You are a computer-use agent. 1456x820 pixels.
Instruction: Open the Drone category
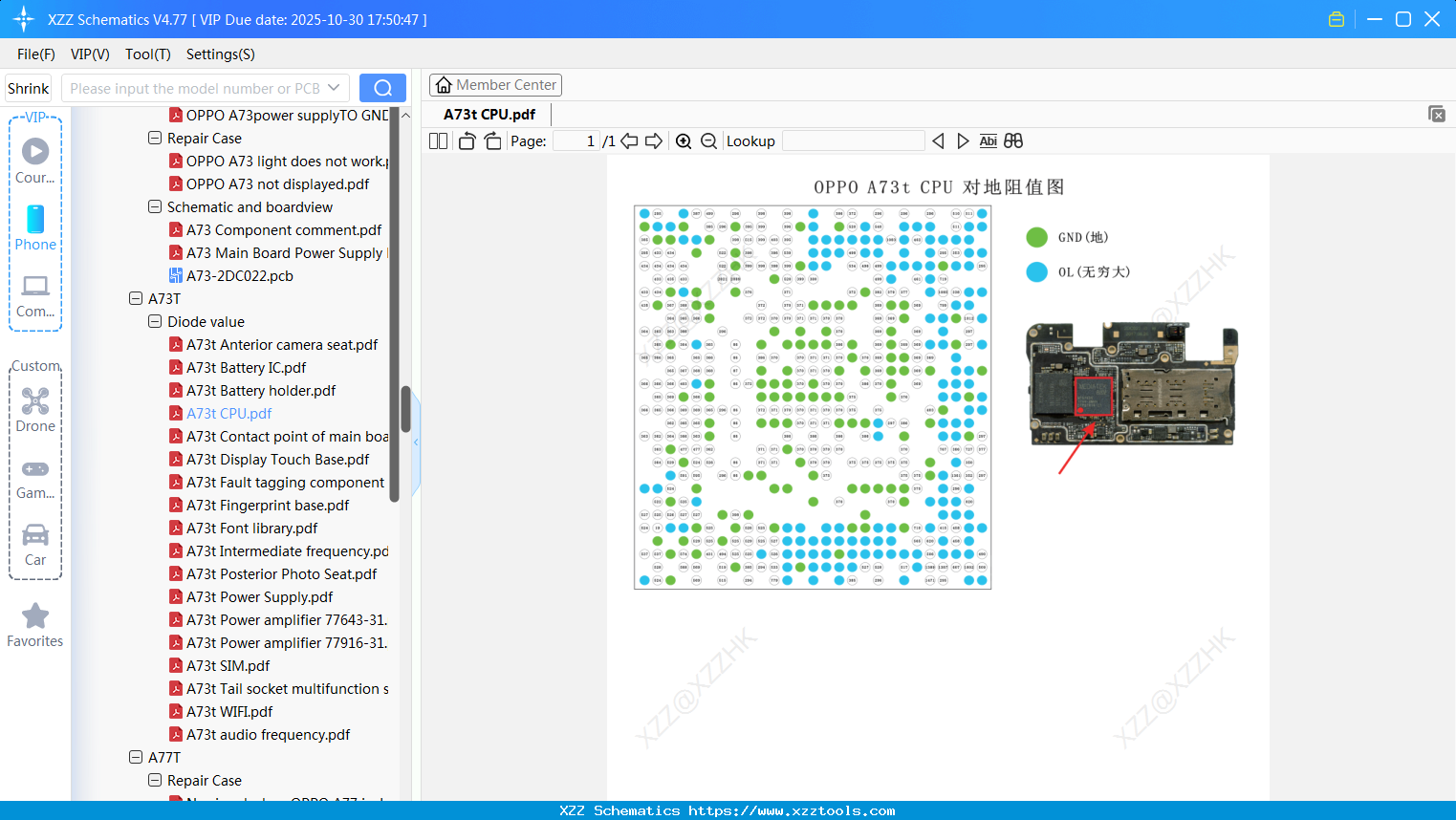pos(35,410)
